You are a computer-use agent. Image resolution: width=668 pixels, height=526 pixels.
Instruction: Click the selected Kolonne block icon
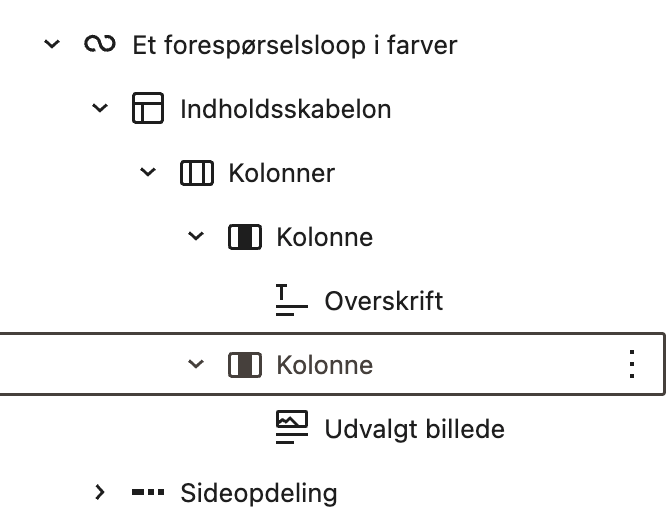pos(244,365)
